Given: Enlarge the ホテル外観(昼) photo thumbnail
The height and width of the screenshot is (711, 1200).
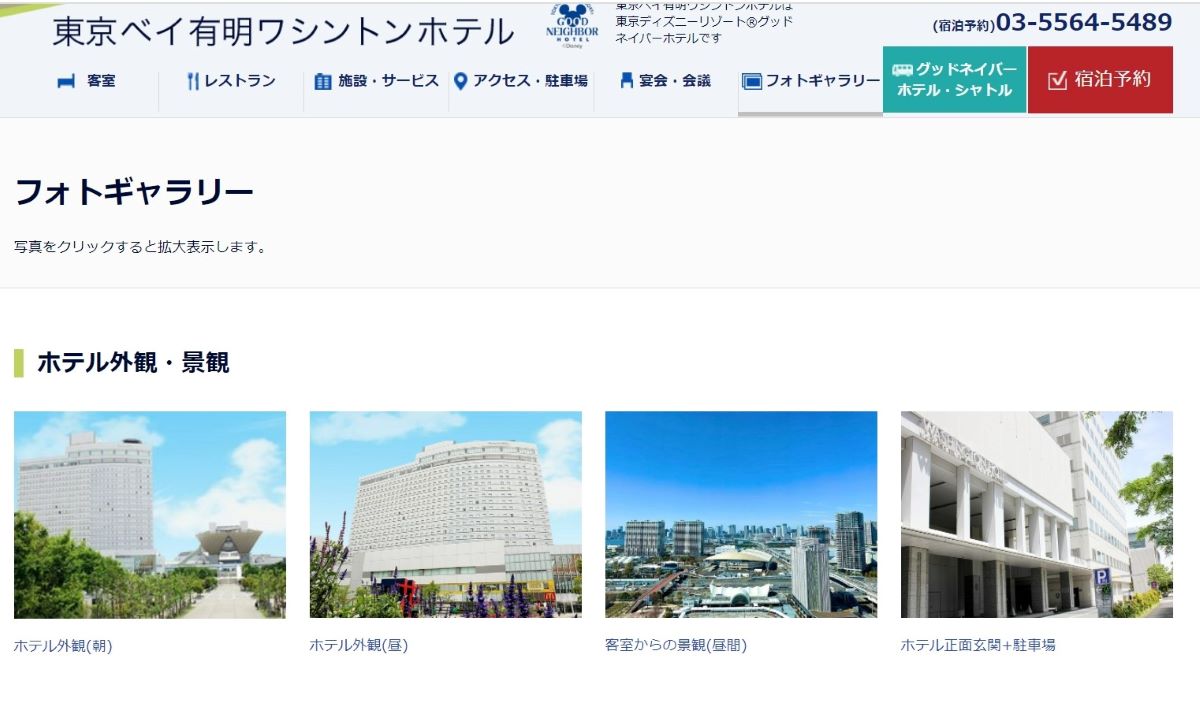Looking at the screenshot, I should 445,514.
